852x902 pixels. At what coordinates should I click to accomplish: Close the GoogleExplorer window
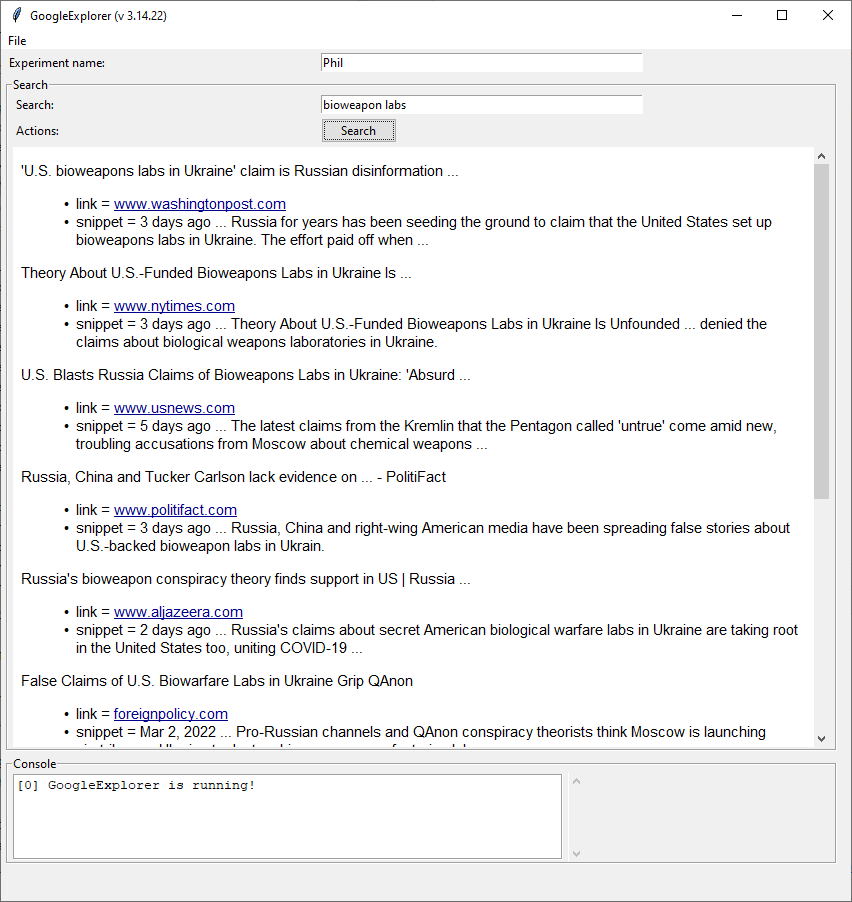827,15
